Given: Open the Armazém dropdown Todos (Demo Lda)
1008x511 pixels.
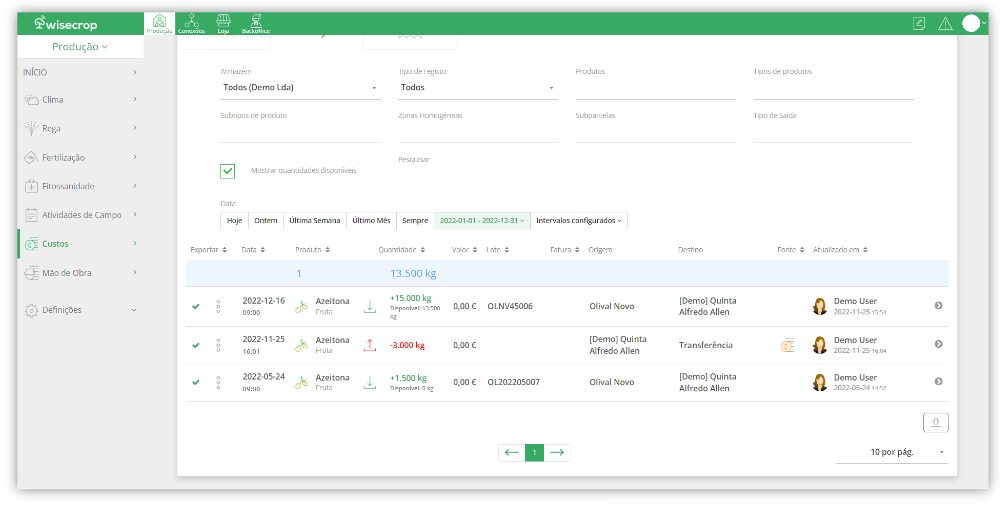Looking at the screenshot, I should tap(300, 87).
